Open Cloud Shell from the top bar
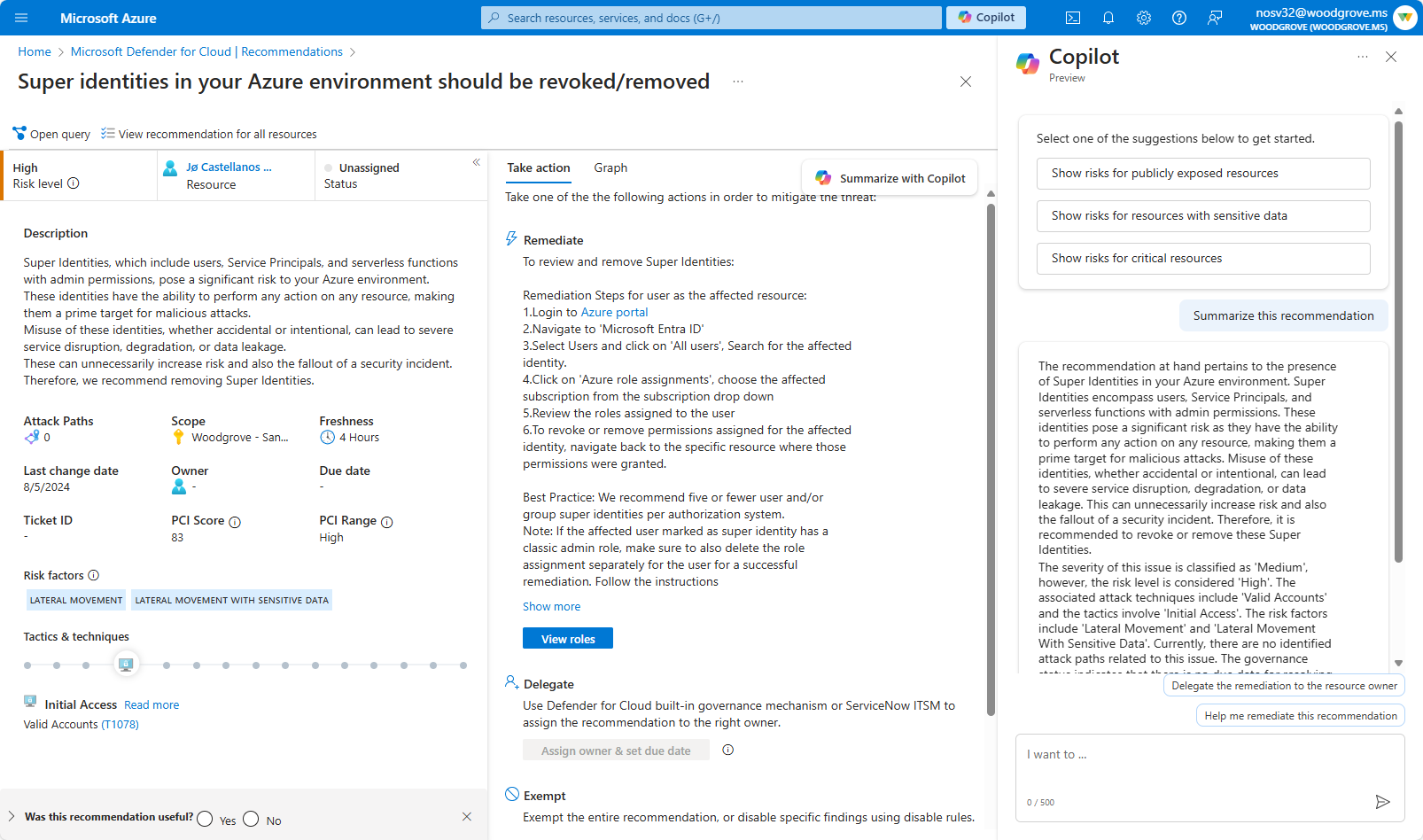This screenshot has height=840, width=1423. (1072, 18)
